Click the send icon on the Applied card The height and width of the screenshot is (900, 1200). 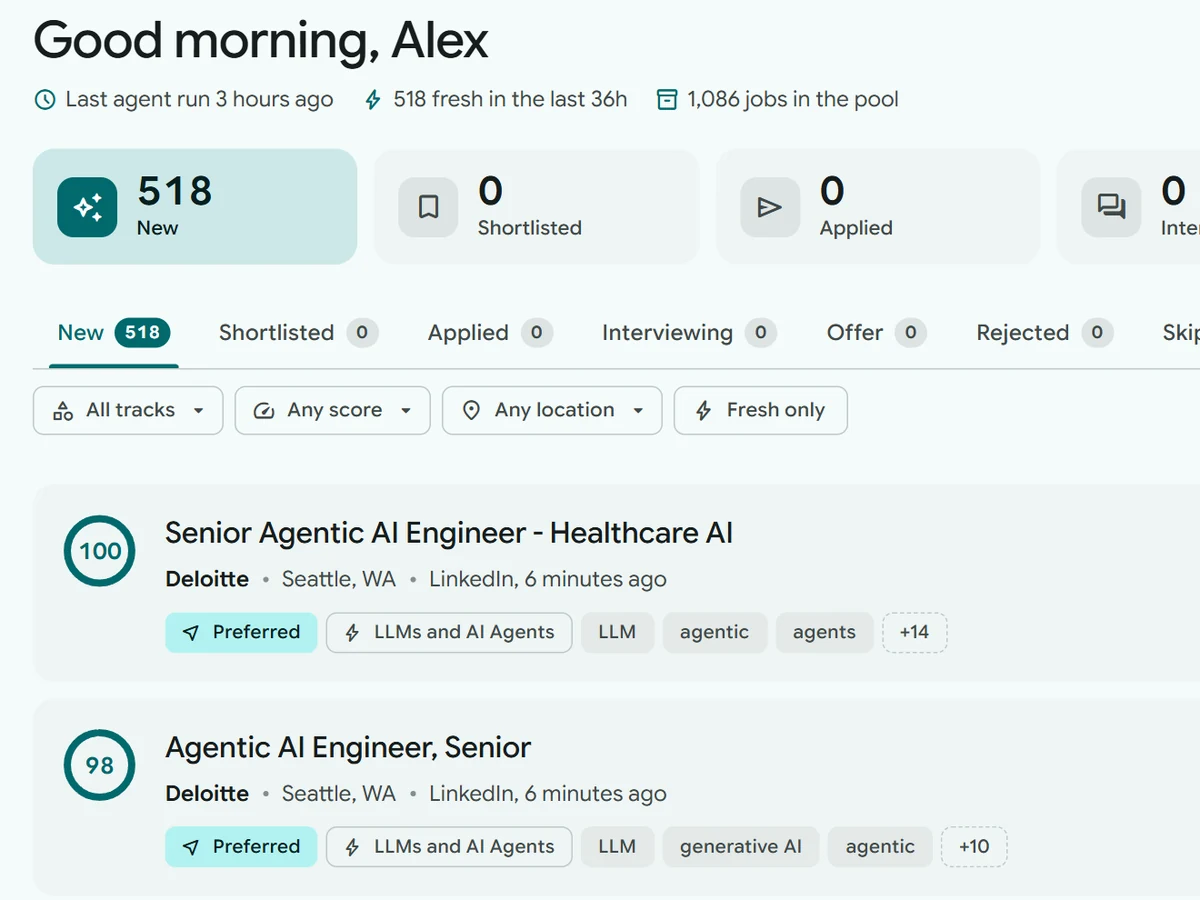coord(770,207)
